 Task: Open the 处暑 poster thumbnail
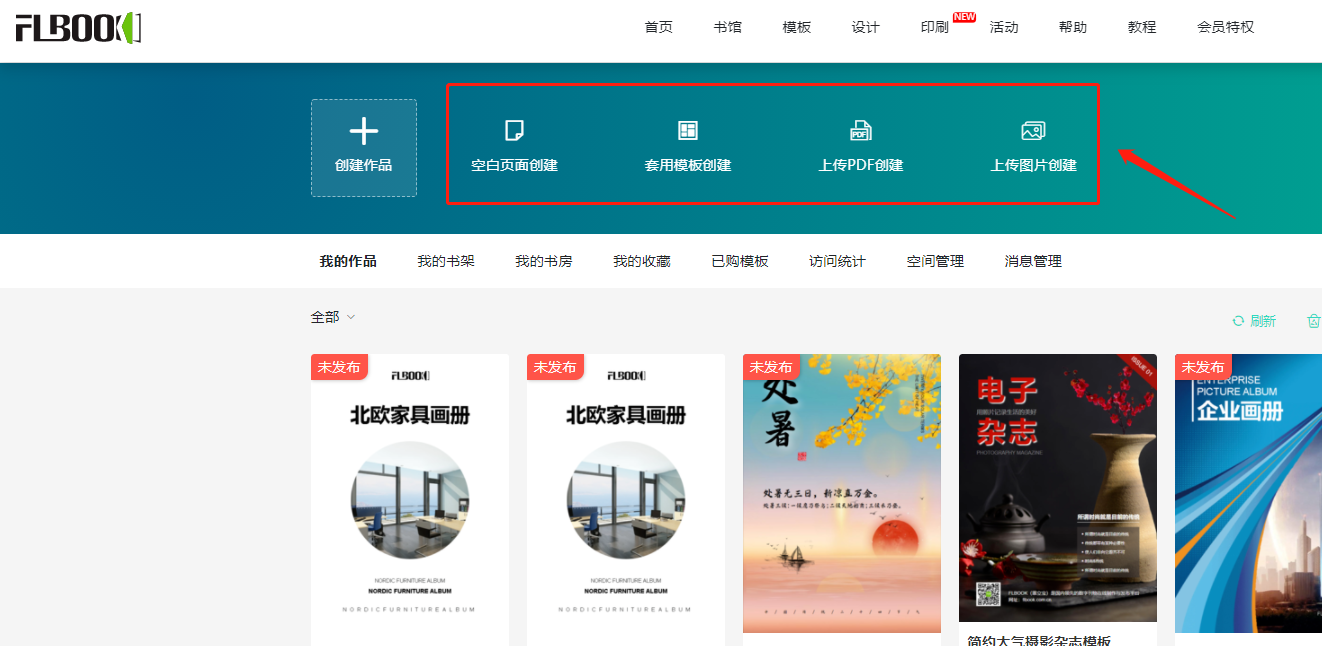[842, 493]
